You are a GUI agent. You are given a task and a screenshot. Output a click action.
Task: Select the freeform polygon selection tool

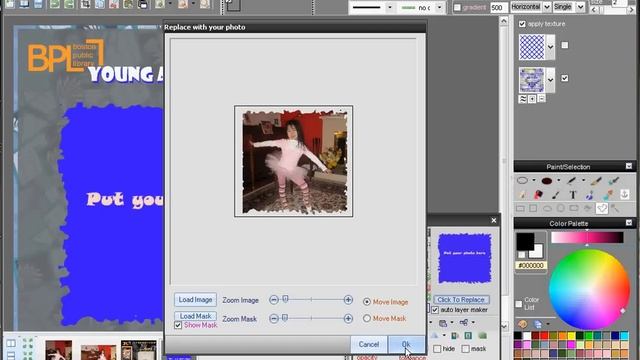pyautogui.click(x=602, y=208)
